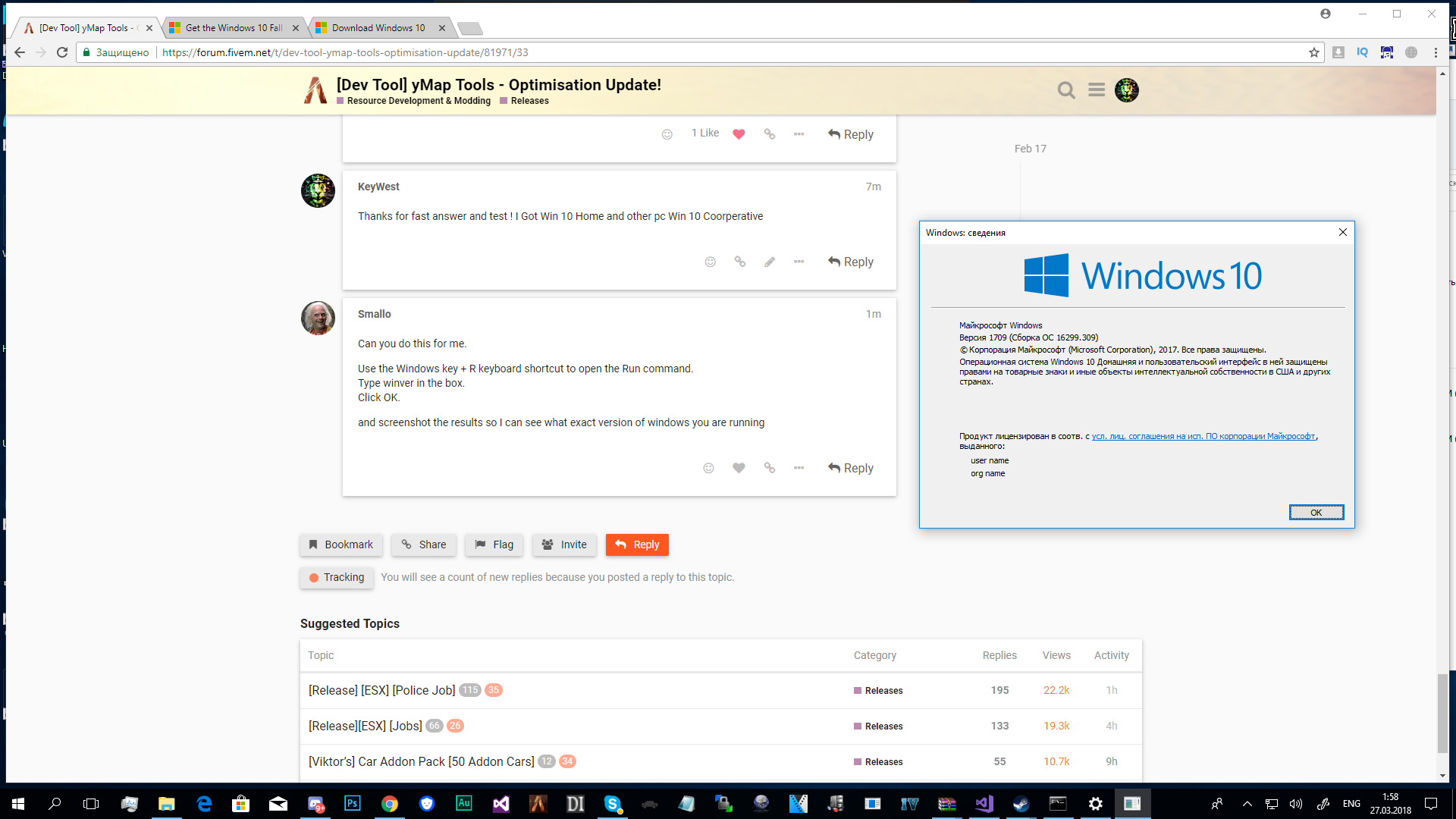
Task: Open the forum hamburger menu
Action: (x=1097, y=90)
